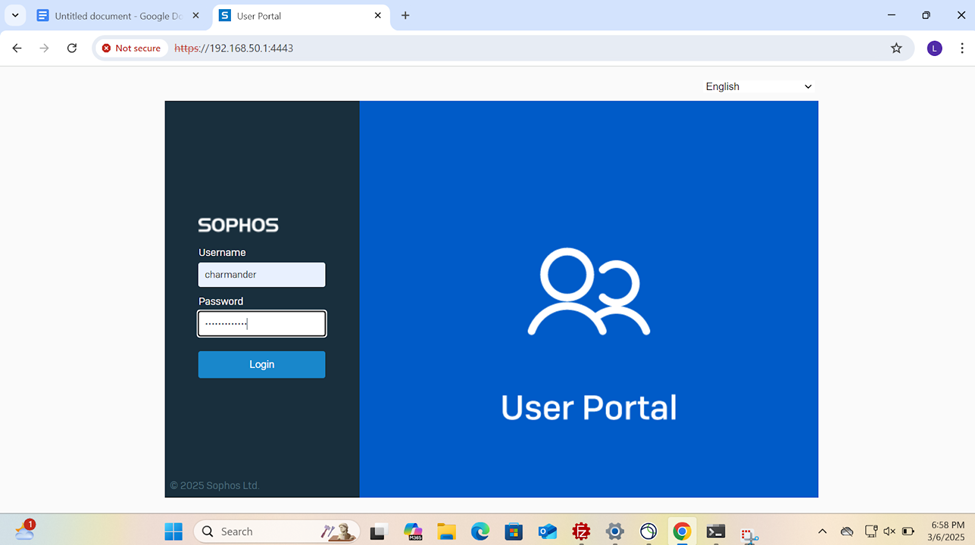Click the Not secure site info badge
Screen dimensions: 975x545
tap(131, 48)
